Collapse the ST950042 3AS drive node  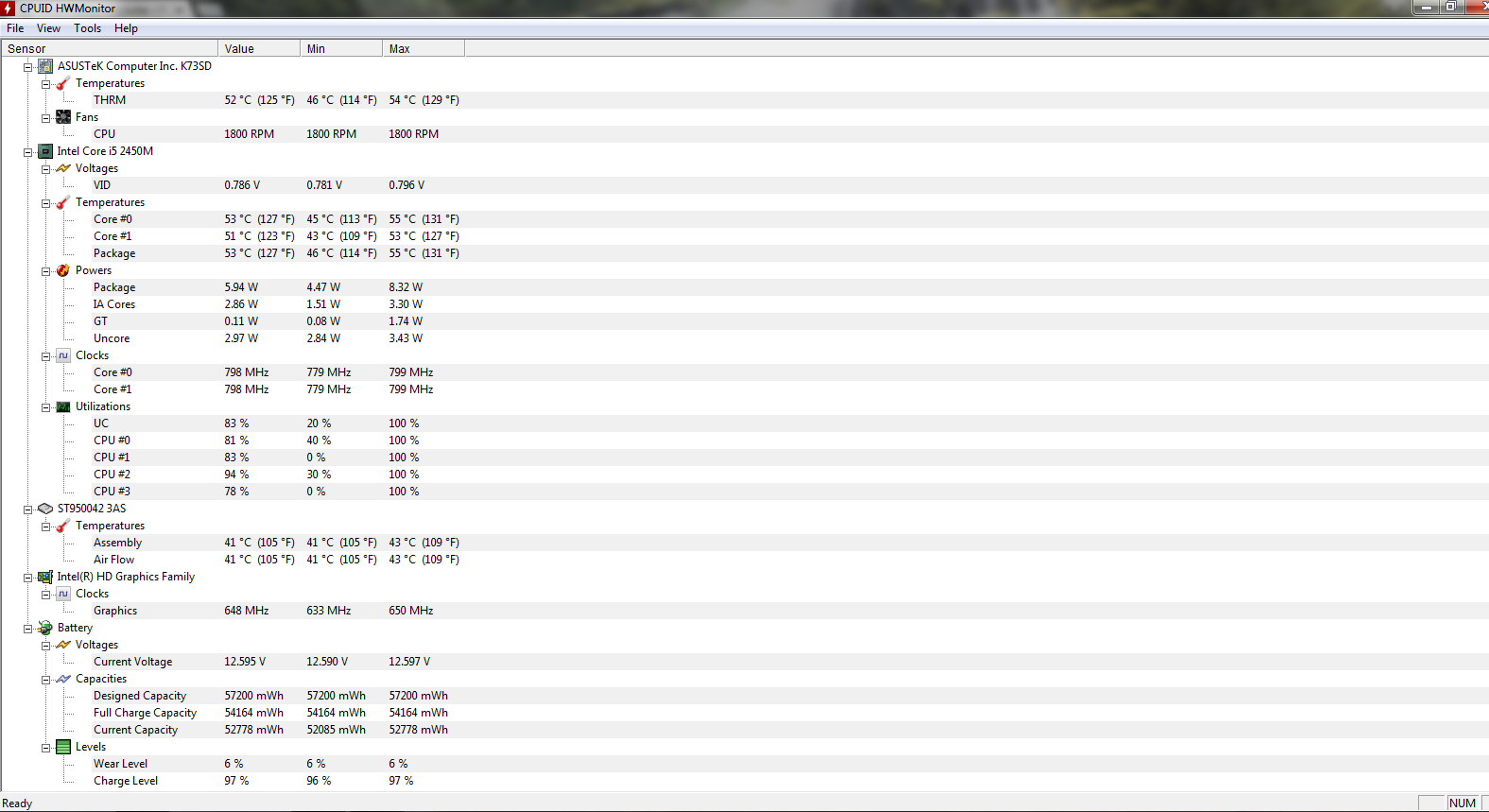[x=27, y=510]
